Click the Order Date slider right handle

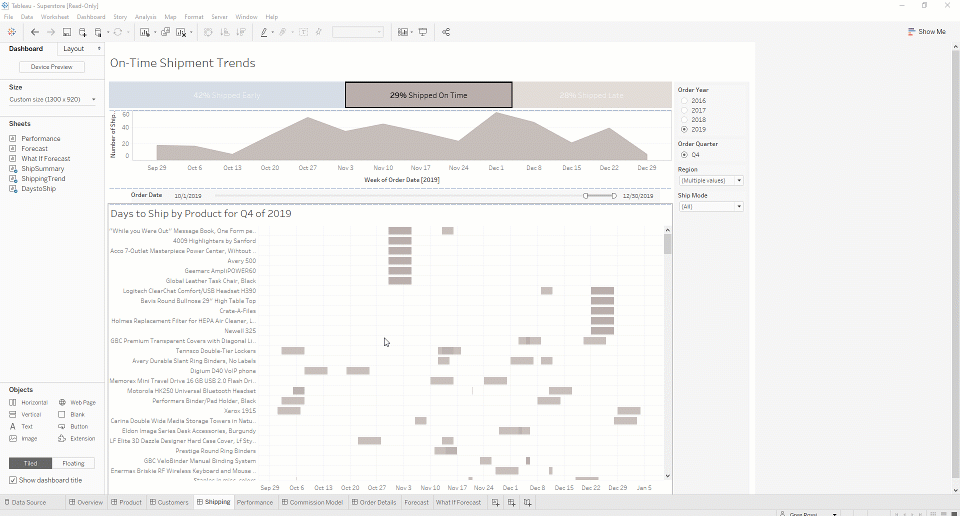[x=614, y=196]
